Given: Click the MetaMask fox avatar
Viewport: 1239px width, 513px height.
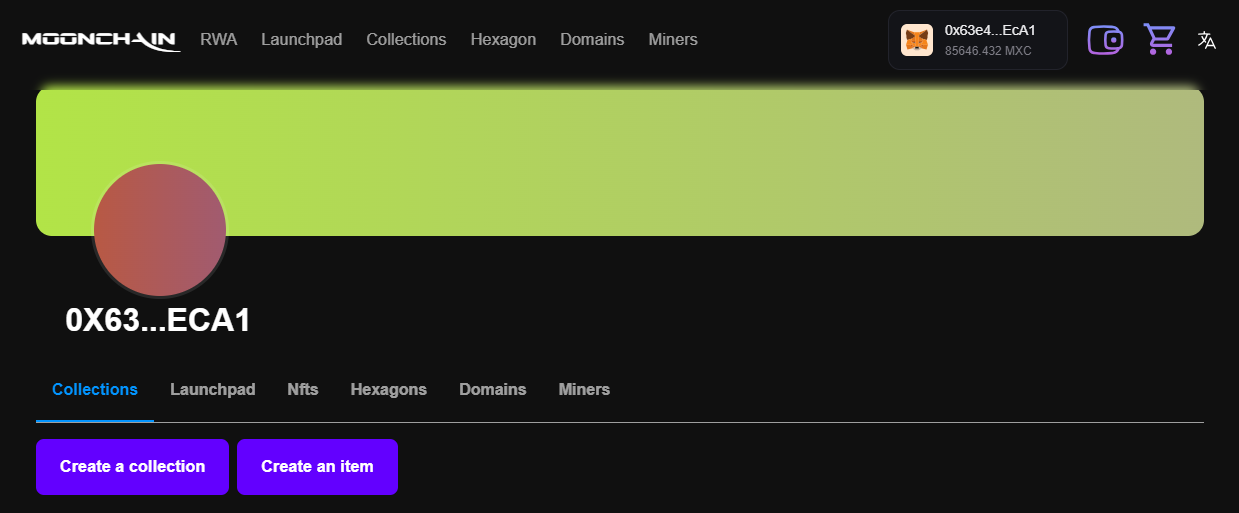Looking at the screenshot, I should [x=916, y=40].
